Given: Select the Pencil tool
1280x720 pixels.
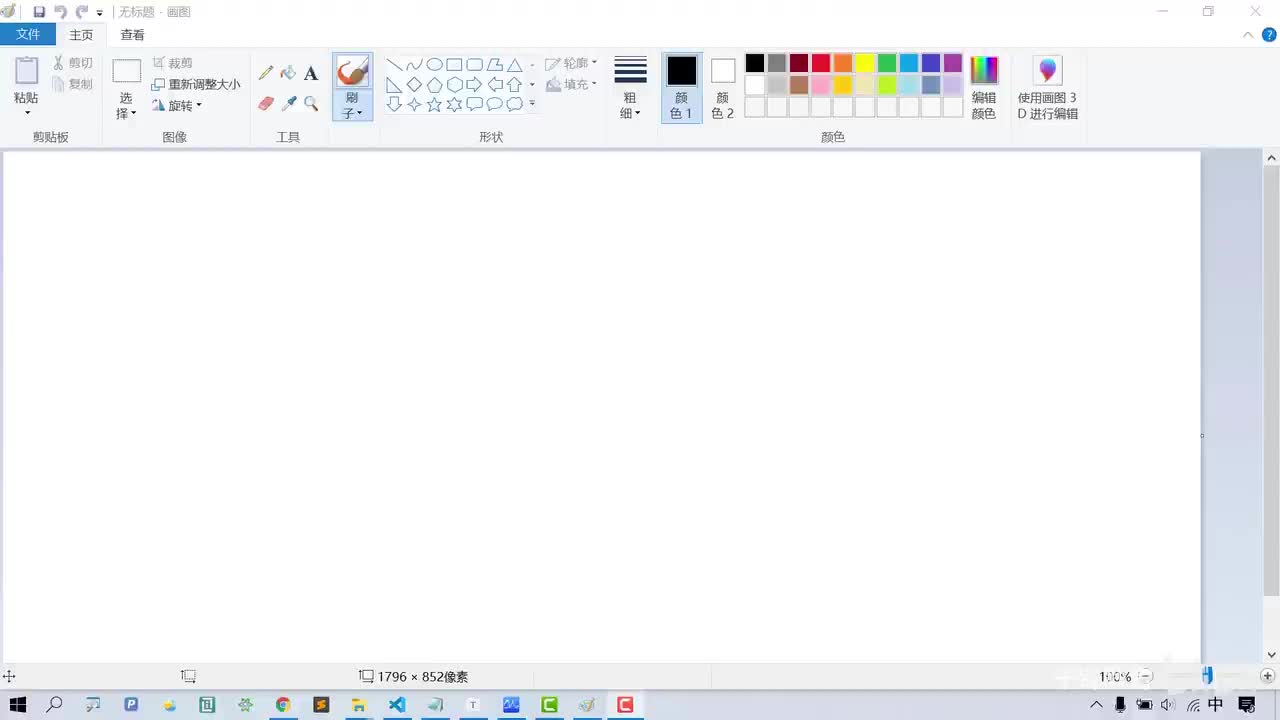Looking at the screenshot, I should pos(266,73).
